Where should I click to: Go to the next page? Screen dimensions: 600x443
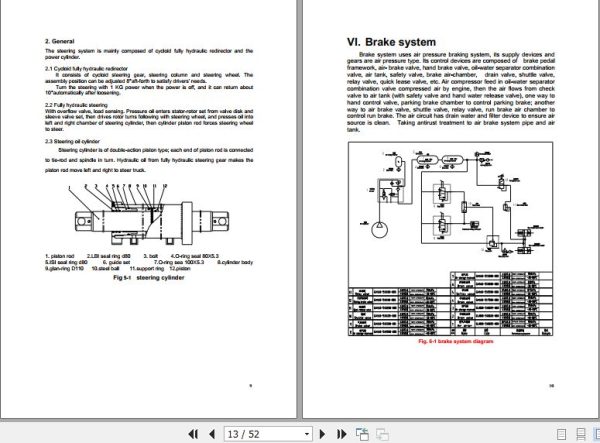(x=322, y=434)
